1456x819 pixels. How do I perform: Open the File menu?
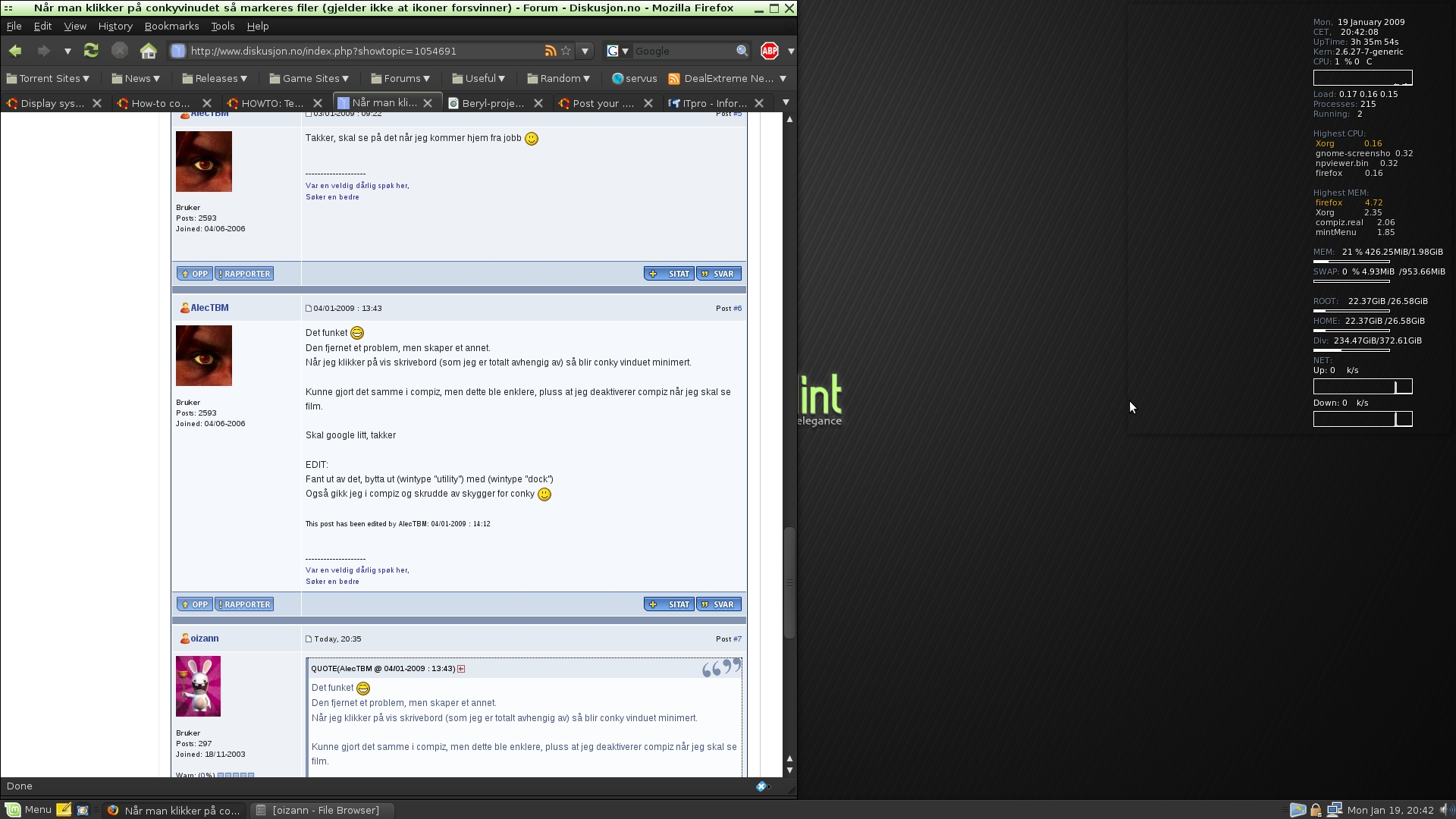click(14, 26)
